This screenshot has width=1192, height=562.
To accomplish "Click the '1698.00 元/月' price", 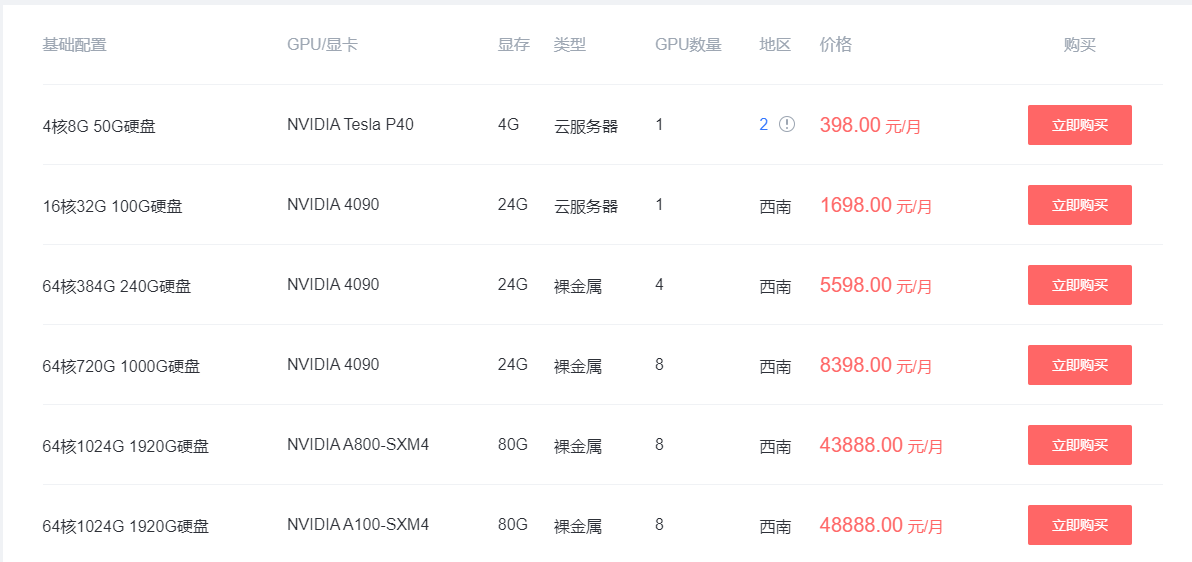I will click(x=876, y=205).
